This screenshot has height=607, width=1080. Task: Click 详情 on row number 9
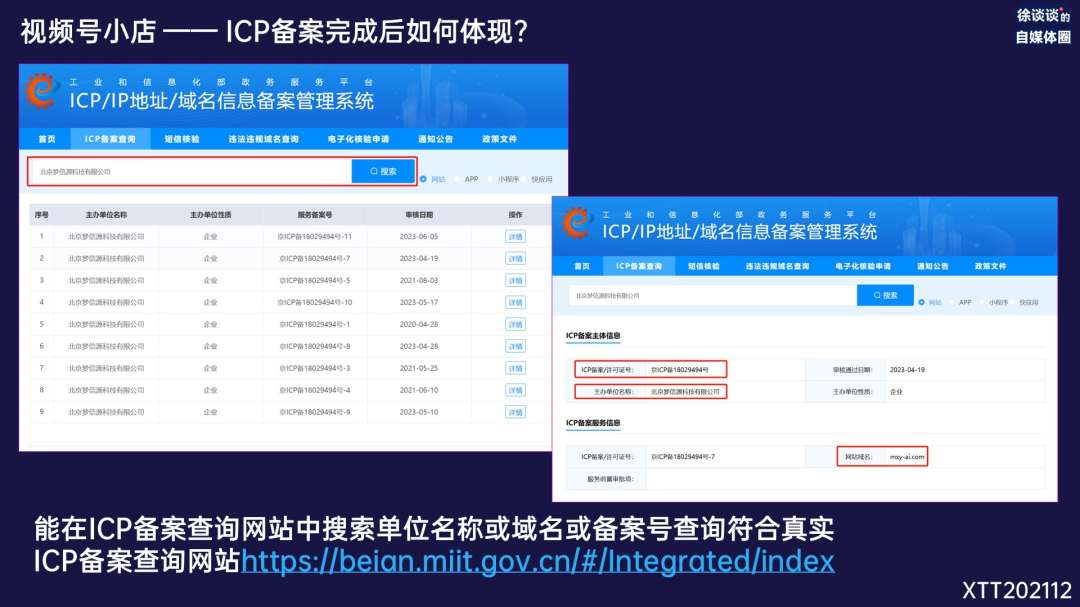(515, 412)
